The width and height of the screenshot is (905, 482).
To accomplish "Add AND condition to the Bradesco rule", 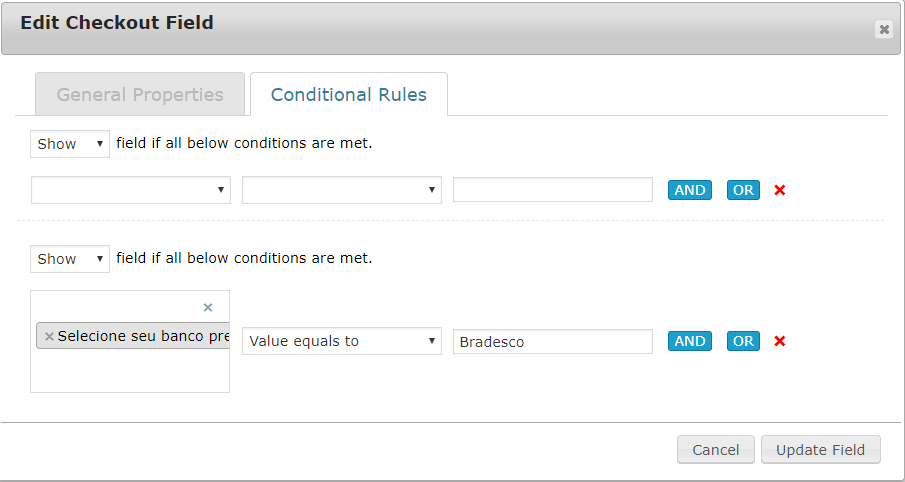I will pyautogui.click(x=690, y=341).
